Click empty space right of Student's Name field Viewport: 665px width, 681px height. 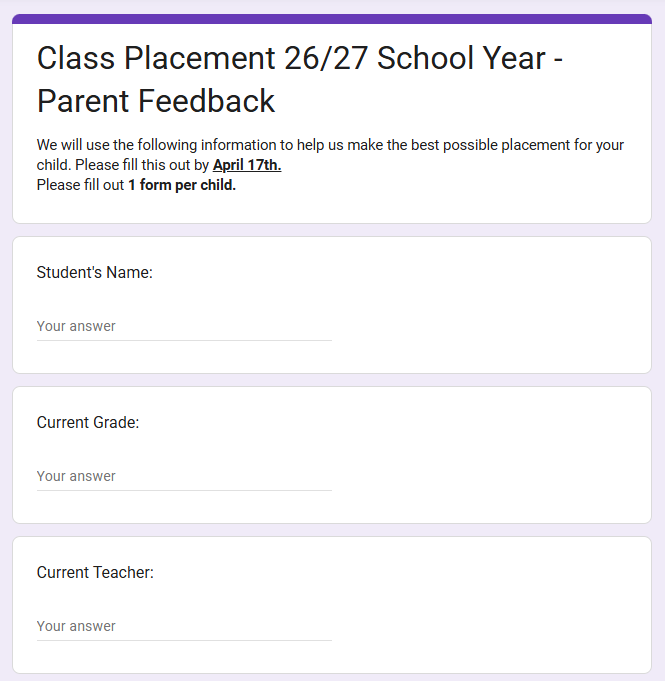tap(490, 326)
